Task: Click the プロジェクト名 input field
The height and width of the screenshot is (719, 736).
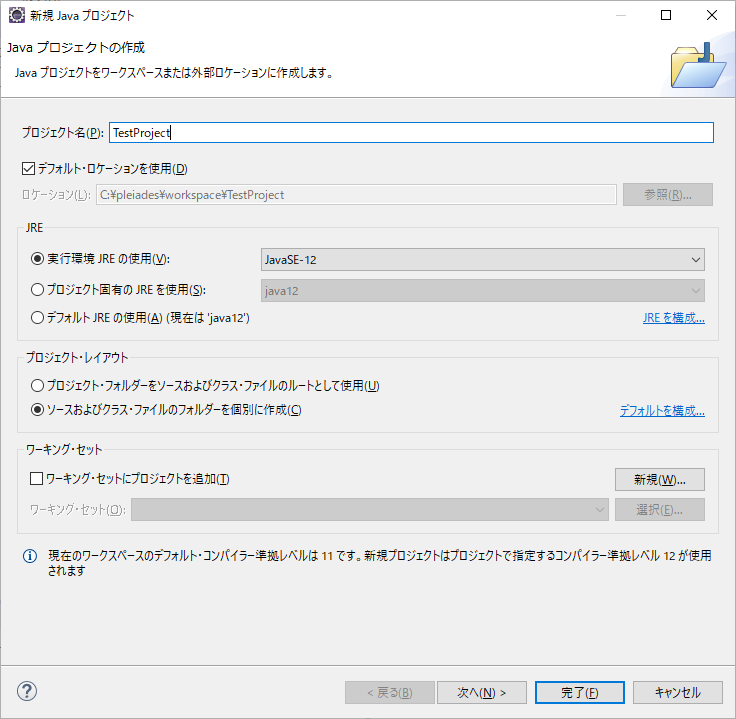Action: click(411, 132)
